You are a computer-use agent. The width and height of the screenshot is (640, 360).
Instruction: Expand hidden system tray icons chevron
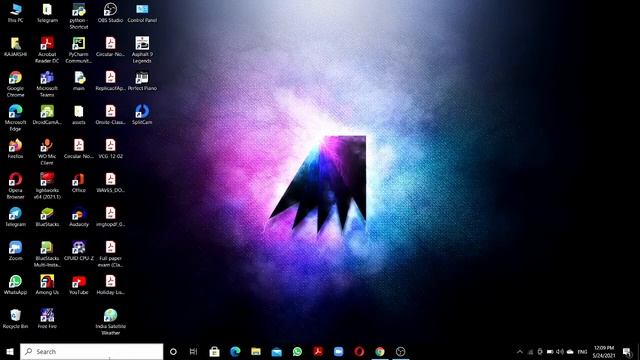pos(520,352)
